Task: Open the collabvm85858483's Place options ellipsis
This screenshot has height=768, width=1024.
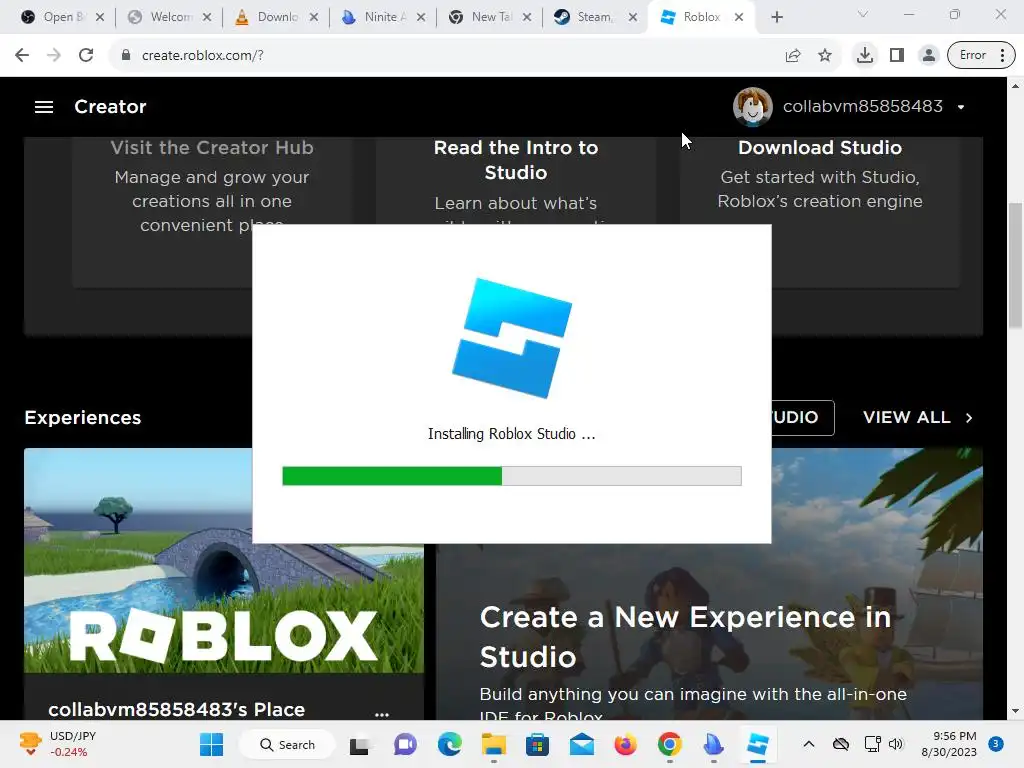Action: 382,714
